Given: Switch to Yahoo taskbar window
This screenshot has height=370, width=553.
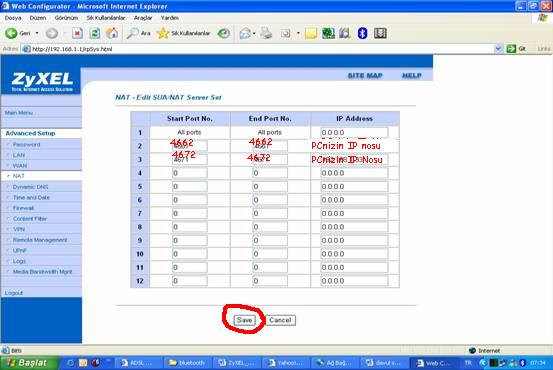Looking at the screenshot, I should coord(286,363).
